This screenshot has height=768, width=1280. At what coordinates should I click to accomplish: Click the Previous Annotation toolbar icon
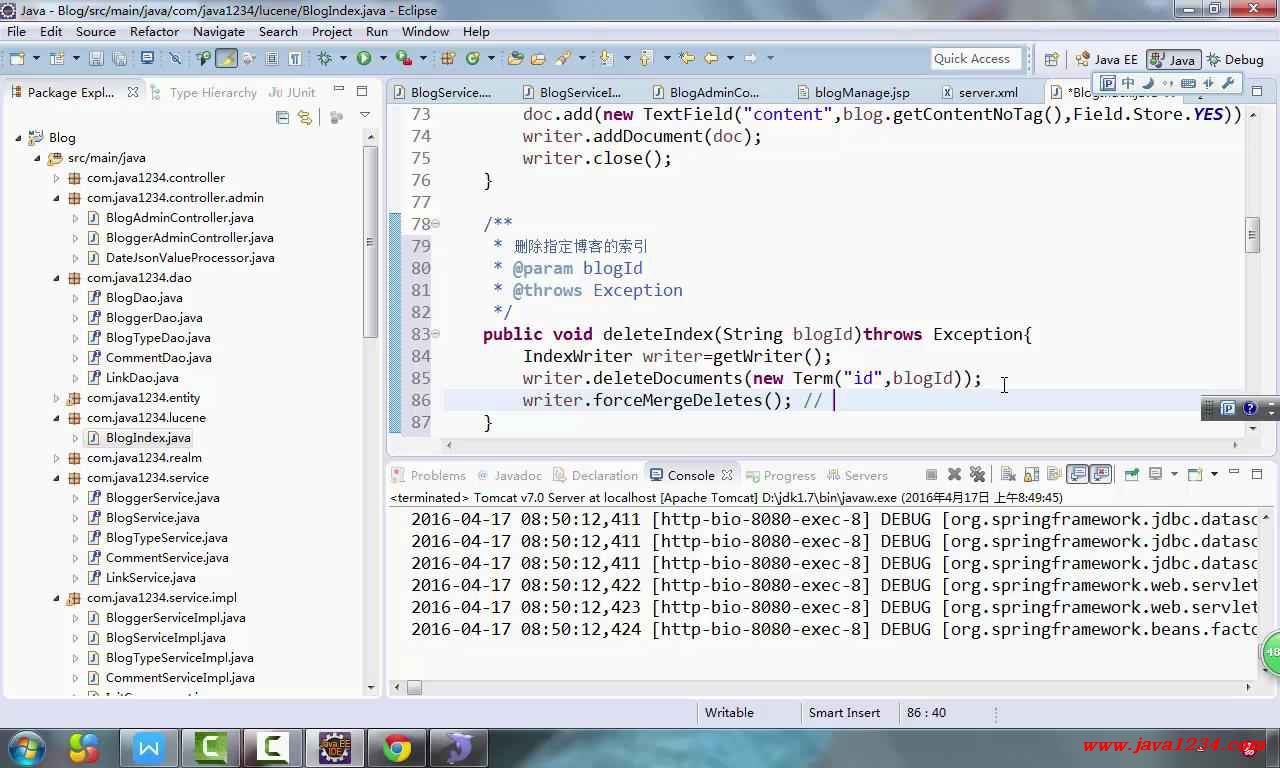(x=646, y=58)
